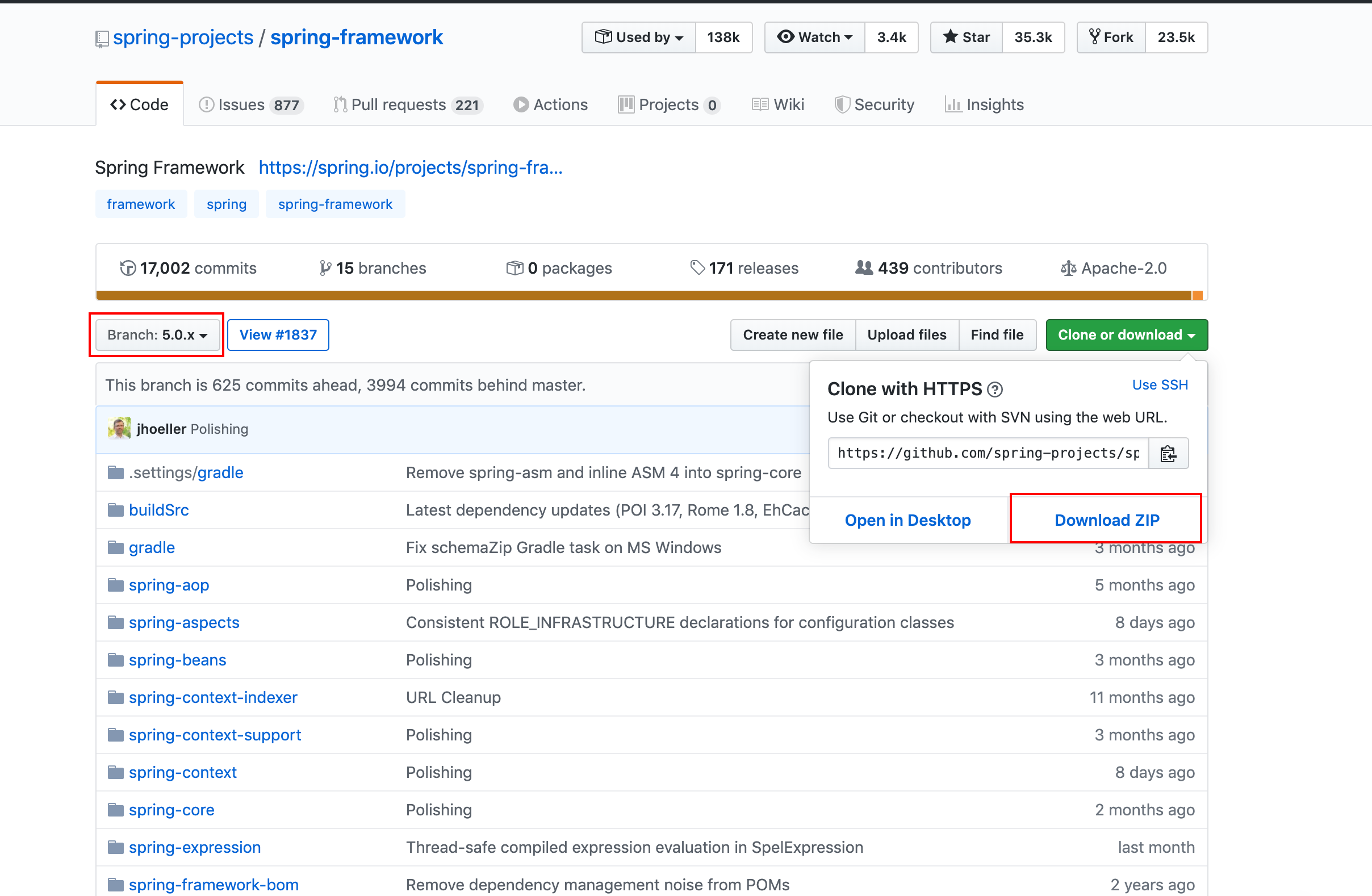Click the Fork icon

(1095, 37)
